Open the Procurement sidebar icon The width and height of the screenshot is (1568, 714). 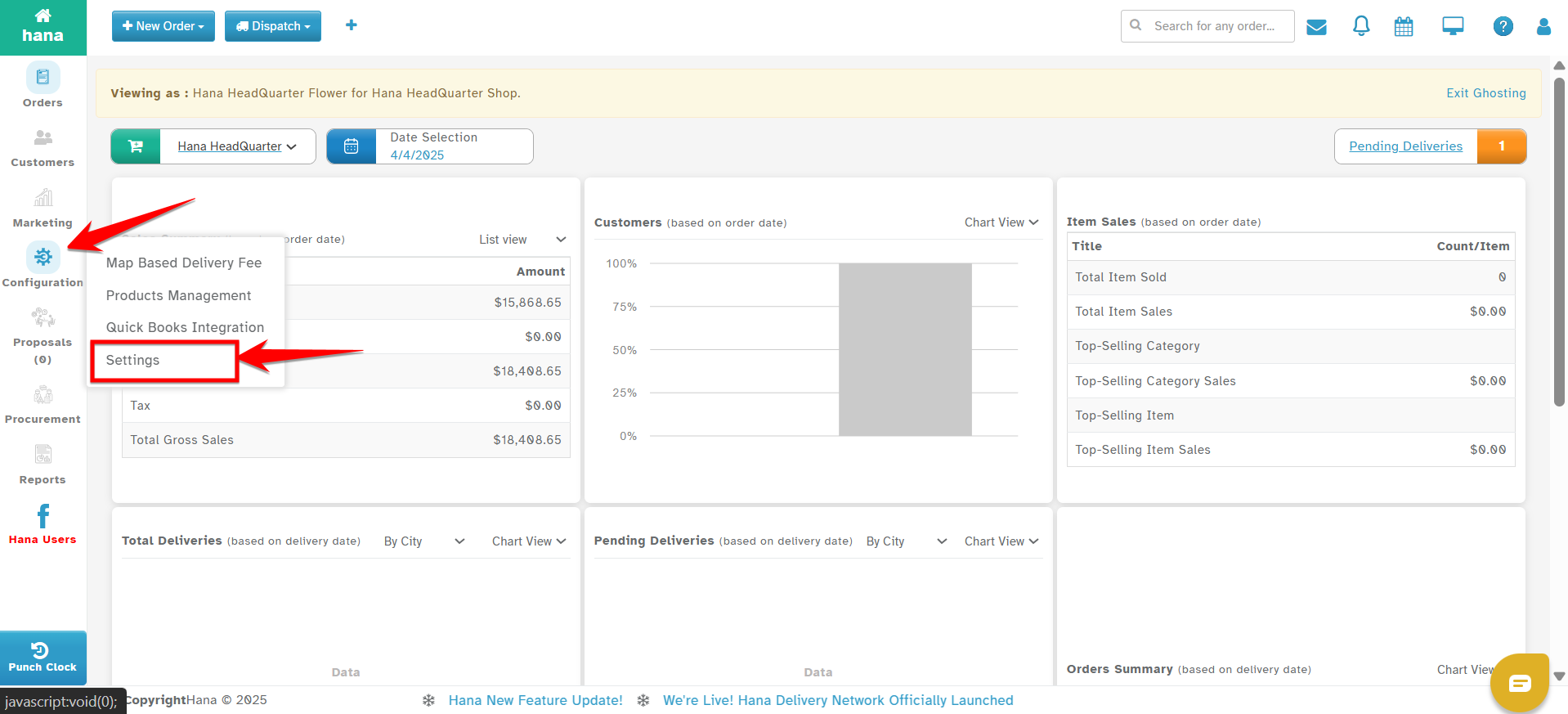click(43, 395)
